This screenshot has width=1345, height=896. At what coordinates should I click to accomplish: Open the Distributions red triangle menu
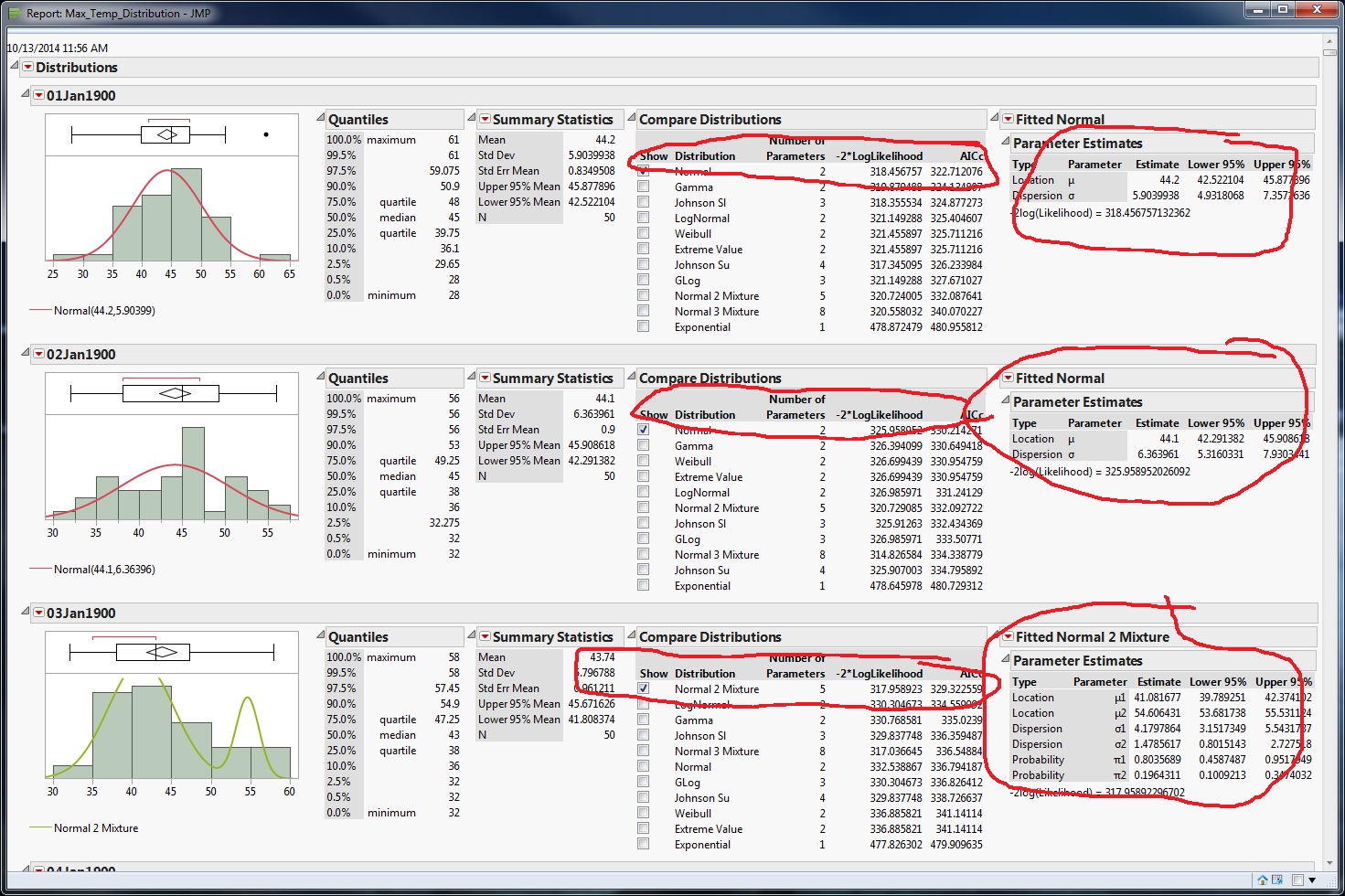click(x=27, y=67)
